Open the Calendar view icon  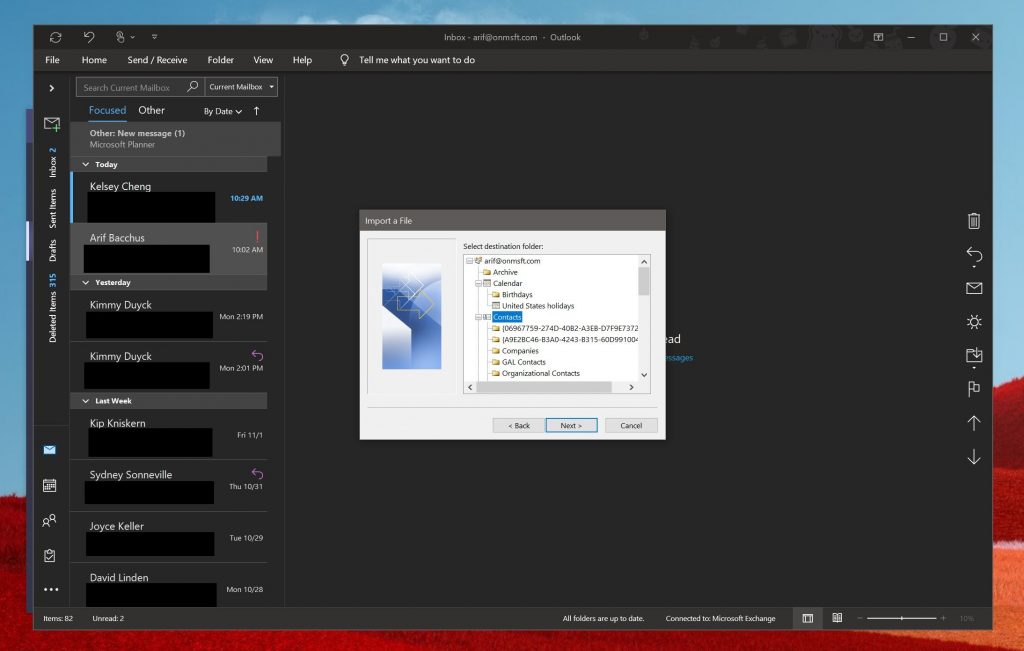tap(50, 486)
